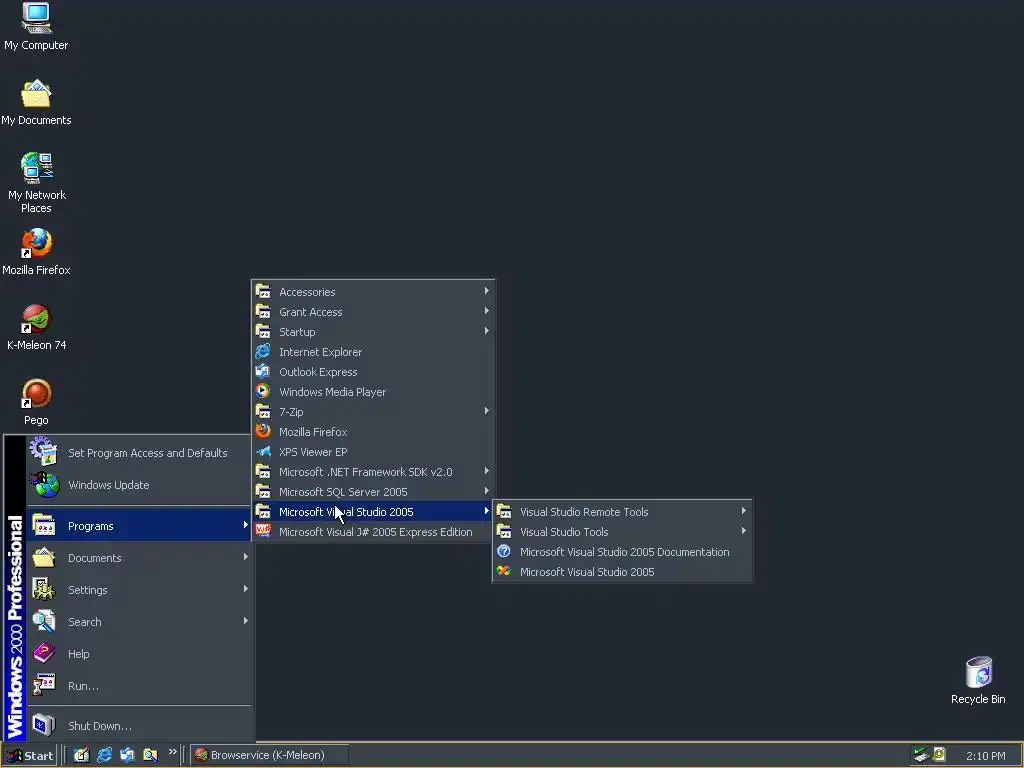
Task: Open the My Computer desktop icon
Action: [x=36, y=26]
